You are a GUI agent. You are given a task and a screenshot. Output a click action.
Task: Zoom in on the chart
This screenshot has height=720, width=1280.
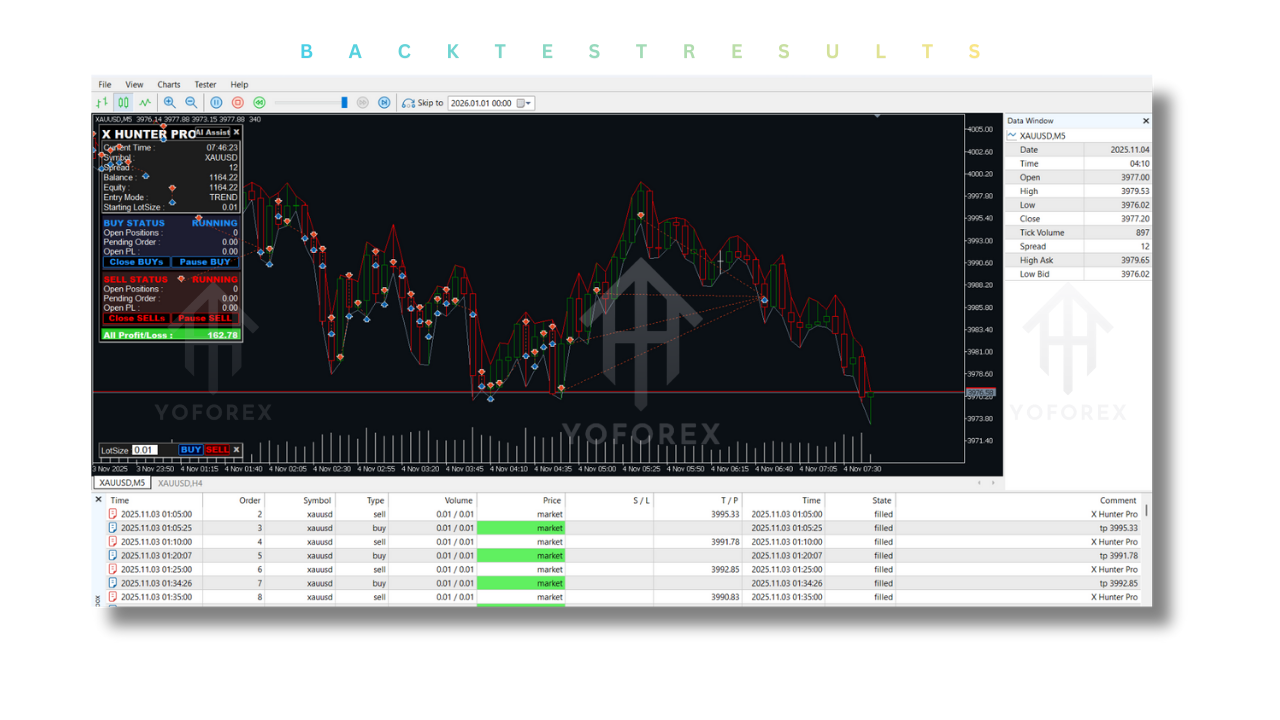point(170,103)
